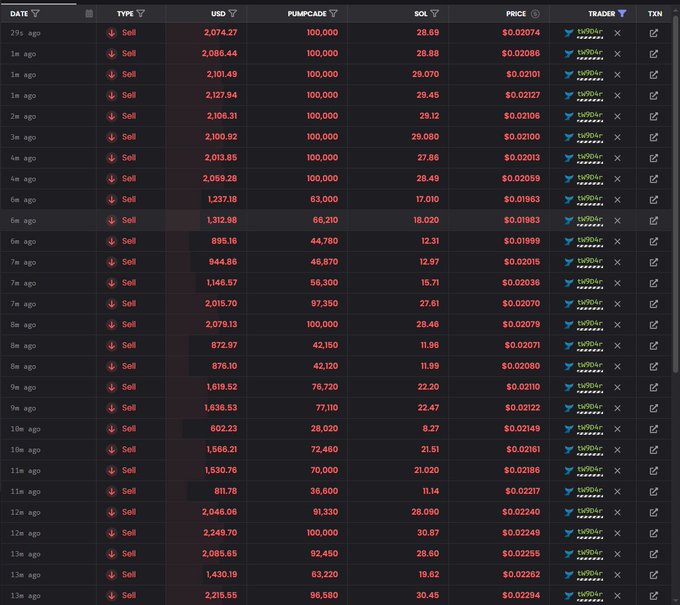Open the DATE column filter
The height and width of the screenshot is (605, 680).
pyautogui.click(x=36, y=14)
